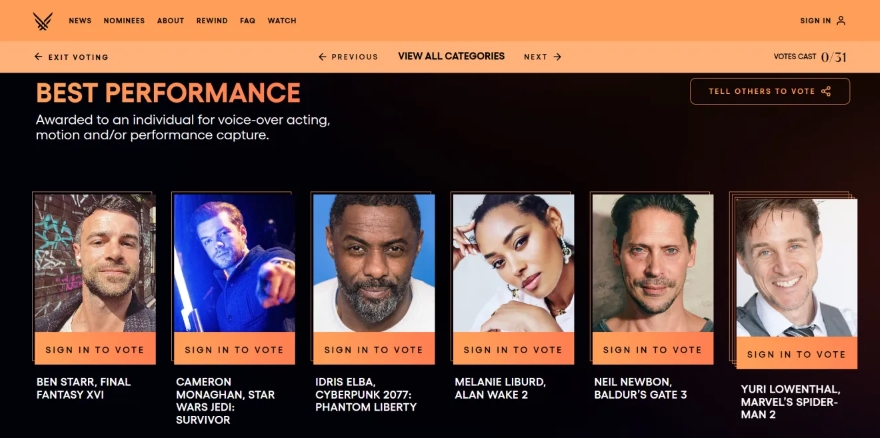Click the Watch link in navigation
Image resolution: width=880 pixels, height=438 pixels.
pos(282,21)
